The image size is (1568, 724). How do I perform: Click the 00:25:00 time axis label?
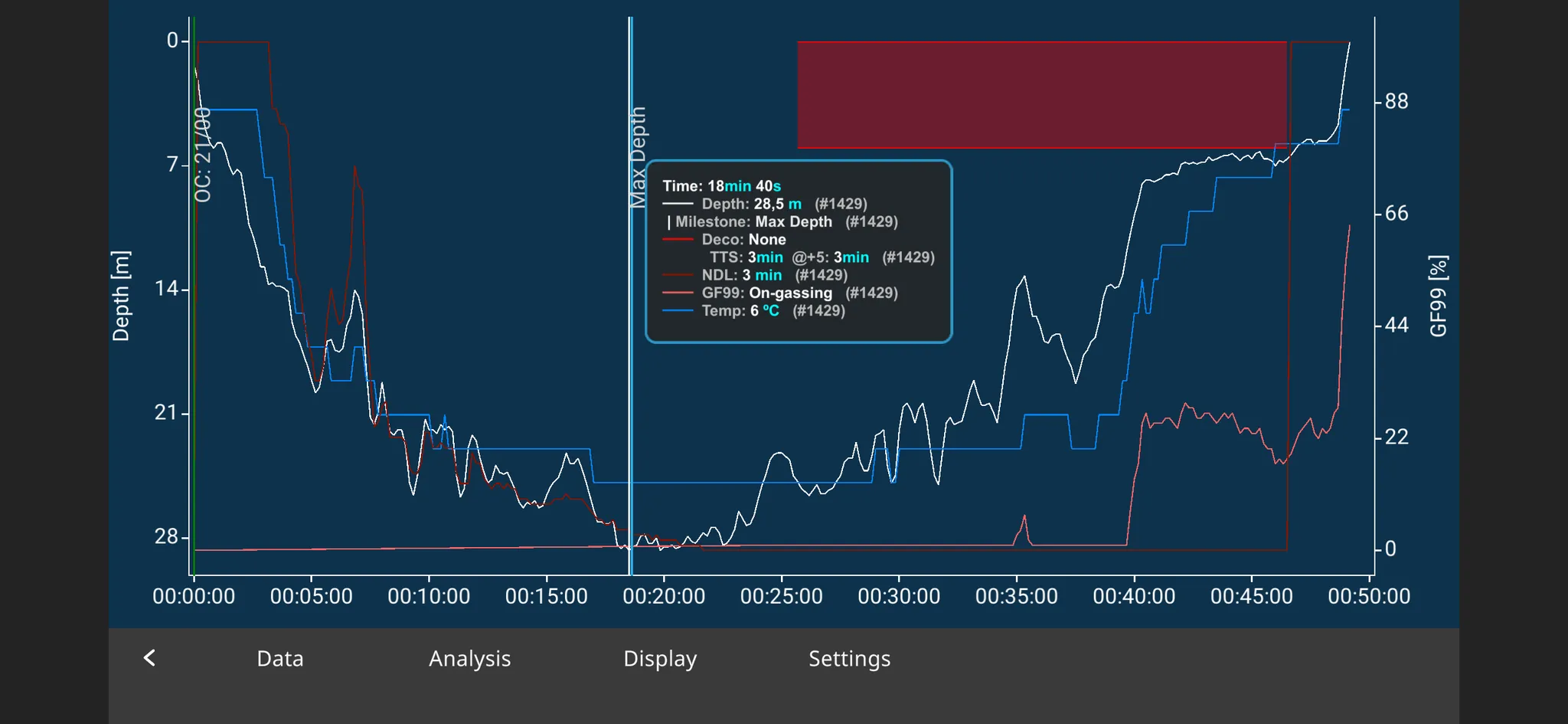pyautogui.click(x=781, y=596)
